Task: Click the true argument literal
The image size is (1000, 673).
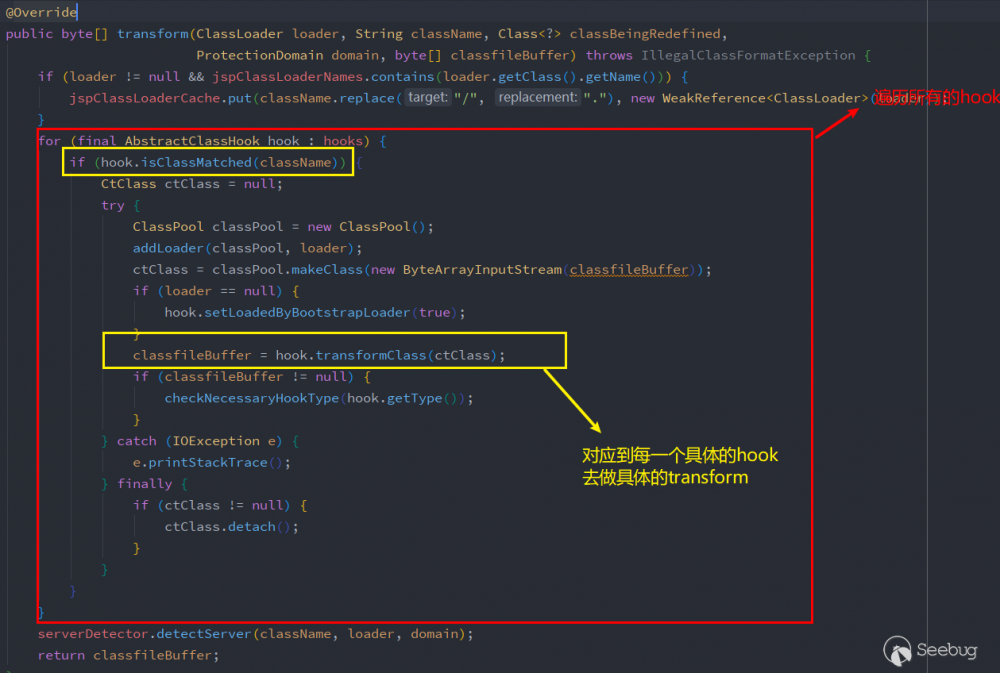Action: 434,313
